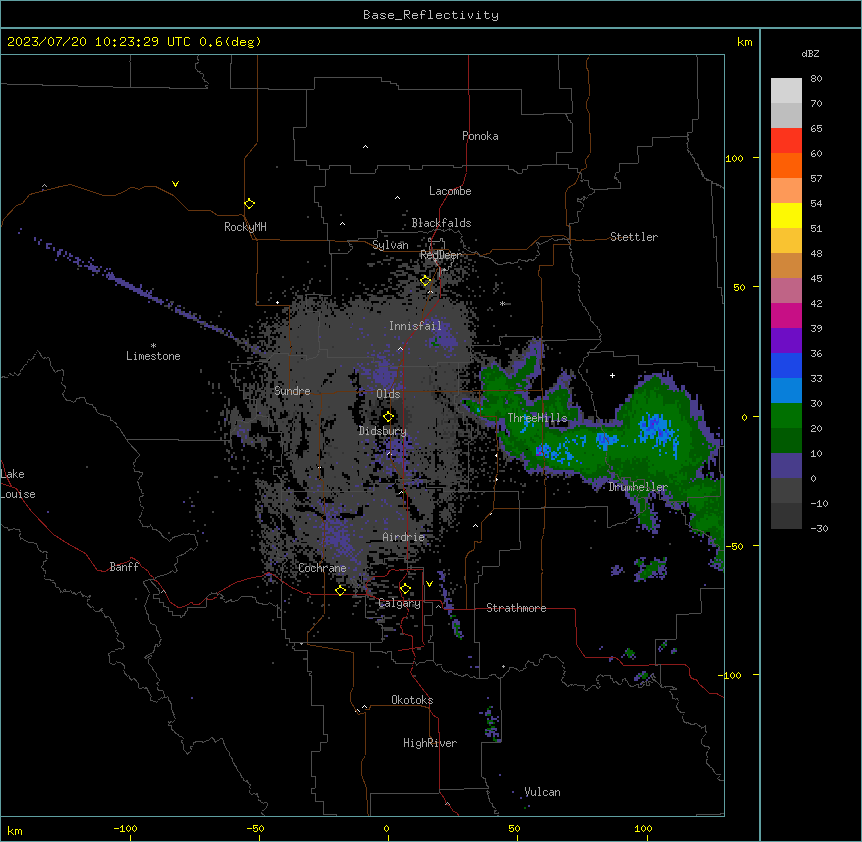Select the slate purple 10 to 0 dBZ swatch
862x842 pixels.
[786, 466]
